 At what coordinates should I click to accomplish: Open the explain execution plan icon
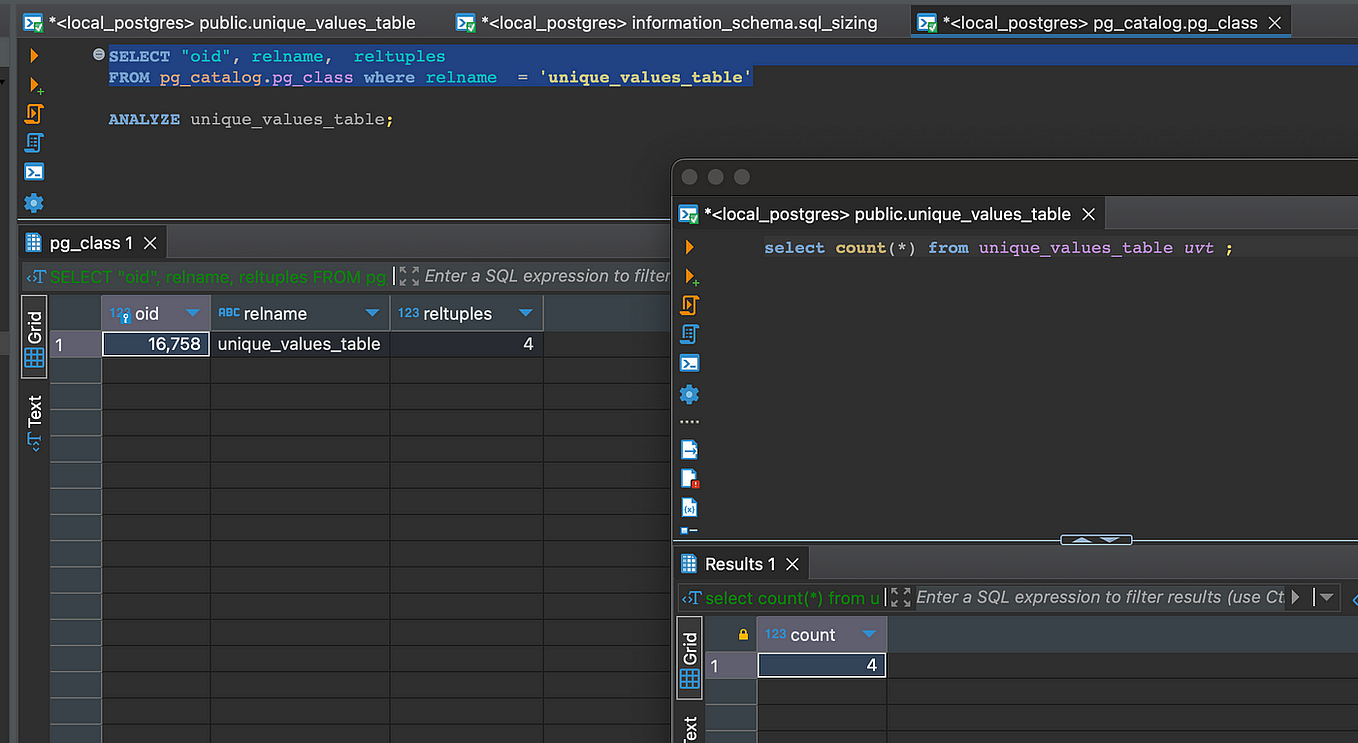point(34,143)
